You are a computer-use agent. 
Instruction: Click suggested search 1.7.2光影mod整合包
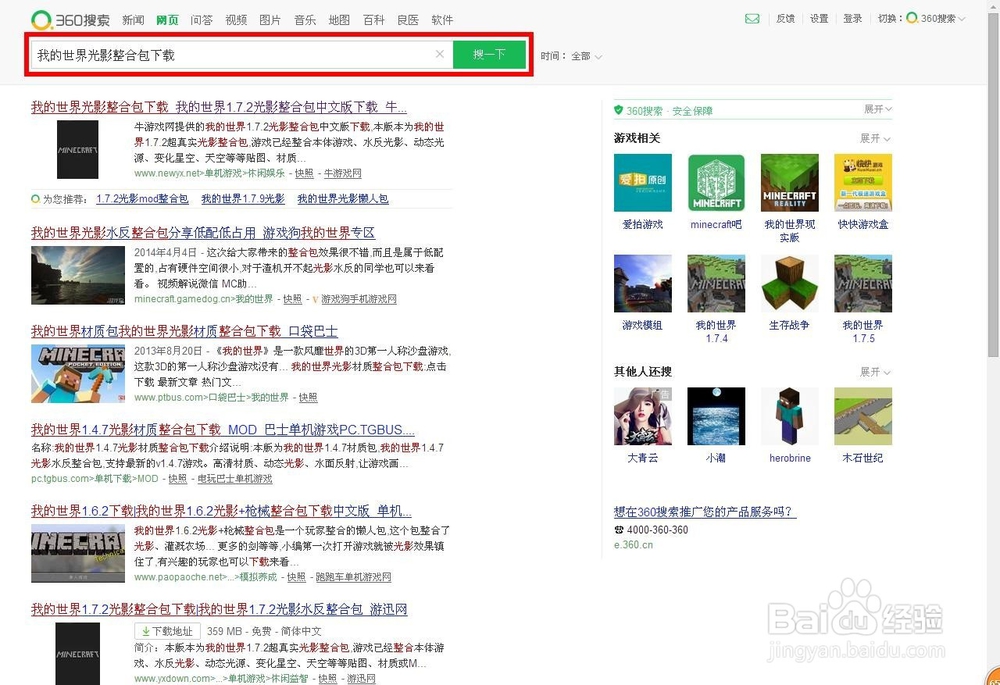[x=142, y=199]
